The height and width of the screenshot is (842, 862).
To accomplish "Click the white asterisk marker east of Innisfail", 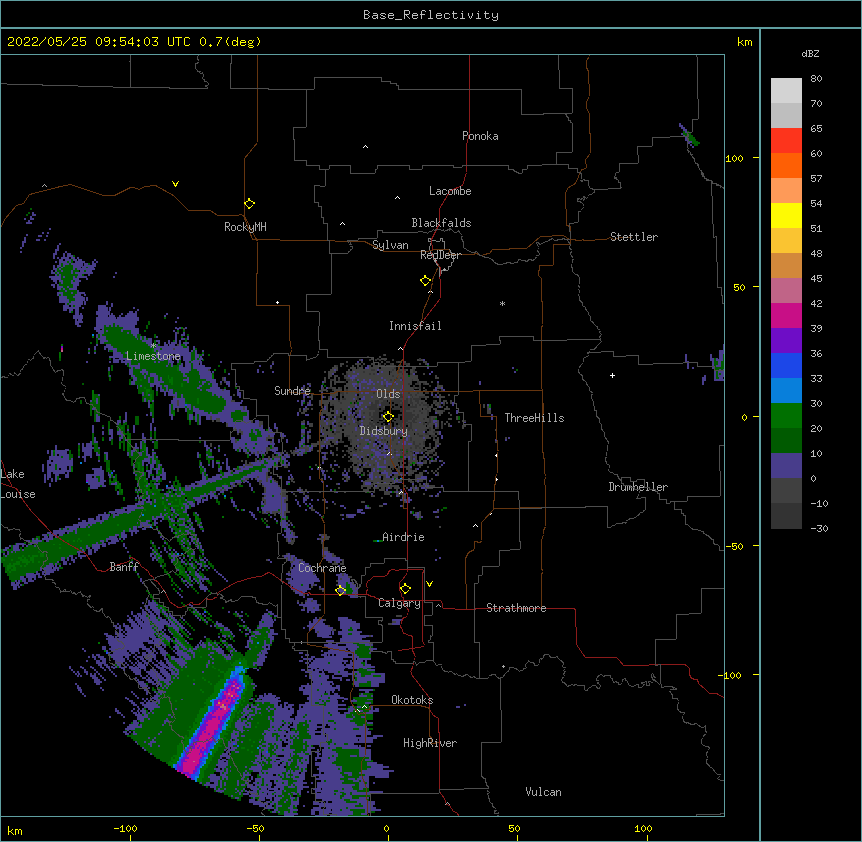I will tap(502, 303).
